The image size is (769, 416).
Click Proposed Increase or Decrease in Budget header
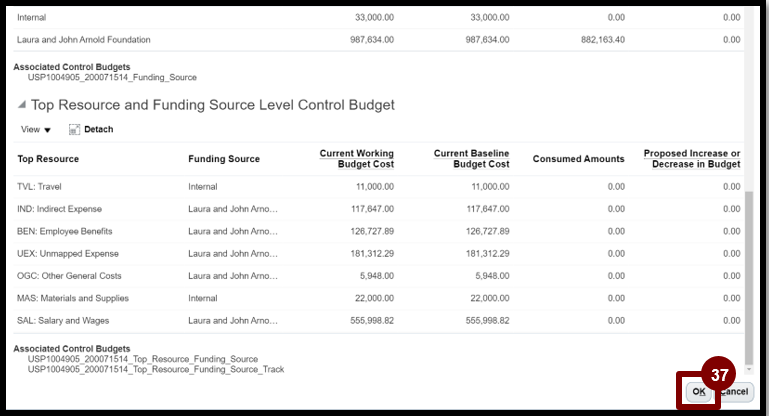691,158
